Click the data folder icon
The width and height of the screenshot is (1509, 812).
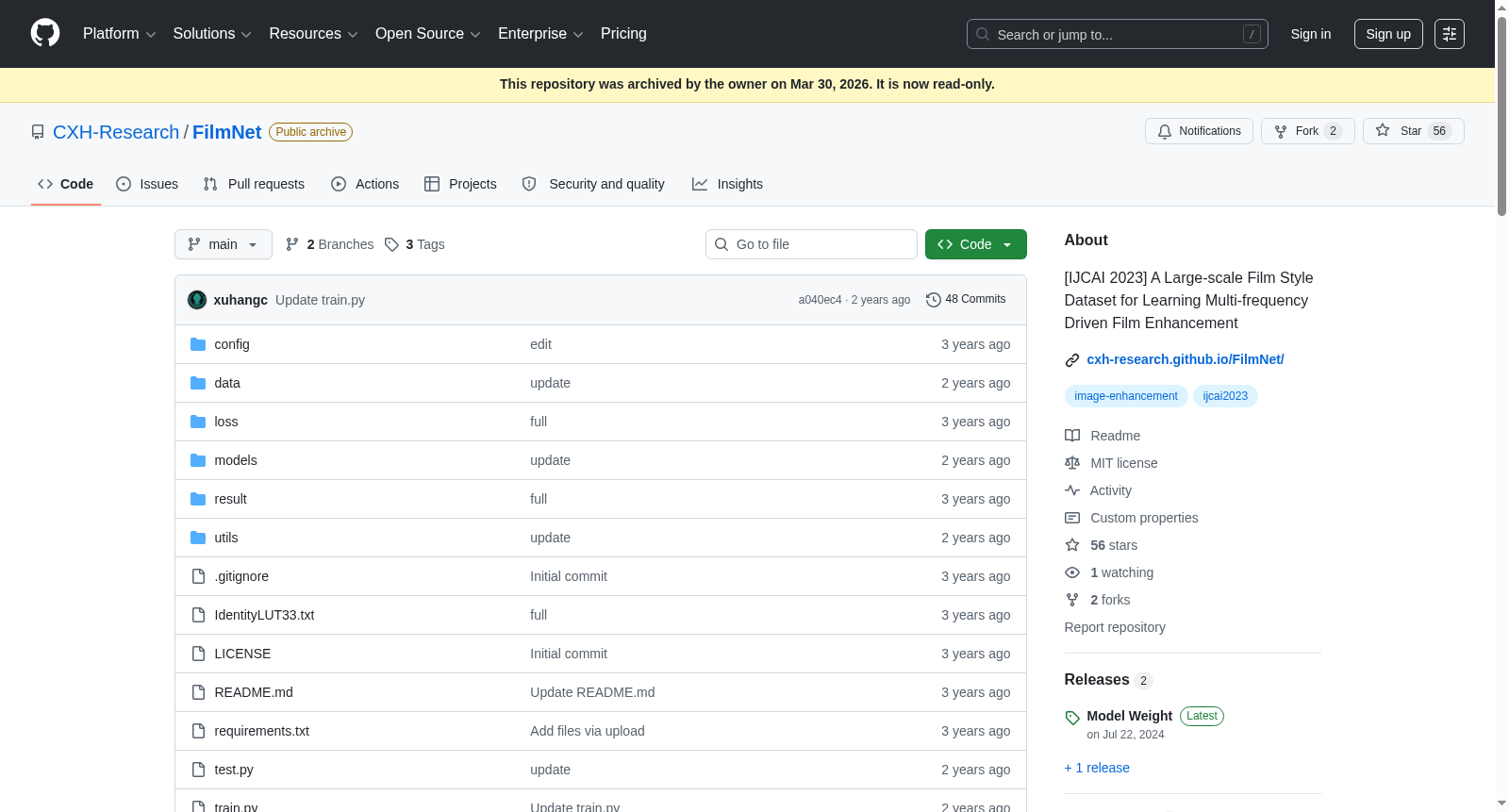tap(198, 383)
